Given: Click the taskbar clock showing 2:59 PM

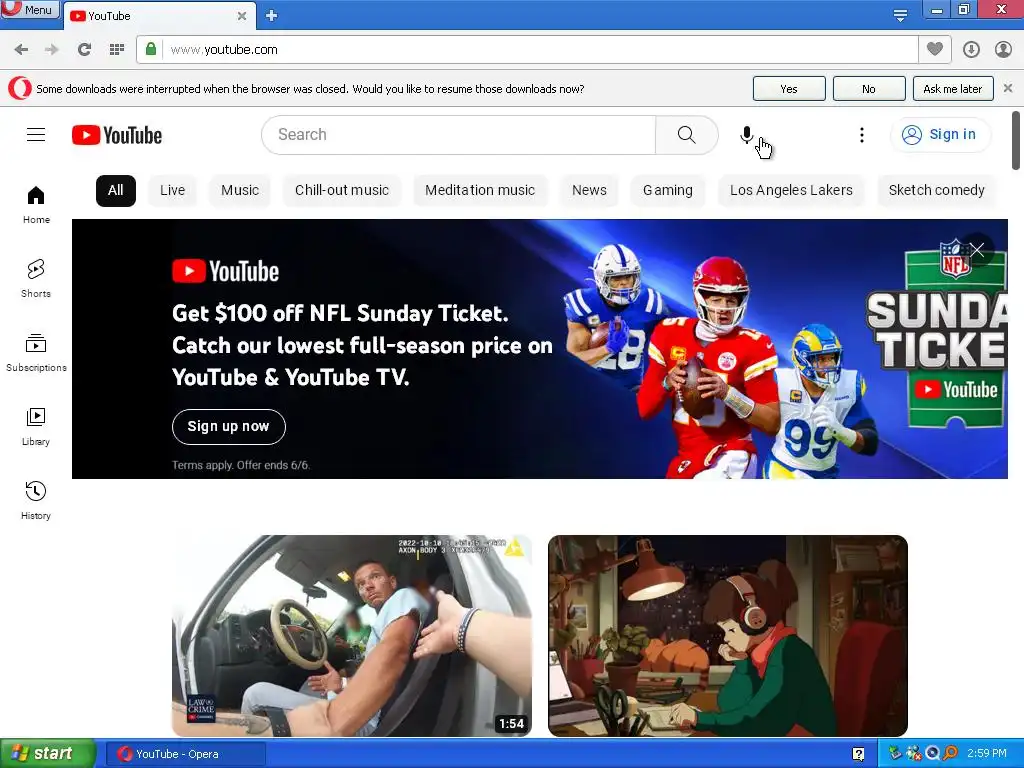Looking at the screenshot, I should coord(987,753).
